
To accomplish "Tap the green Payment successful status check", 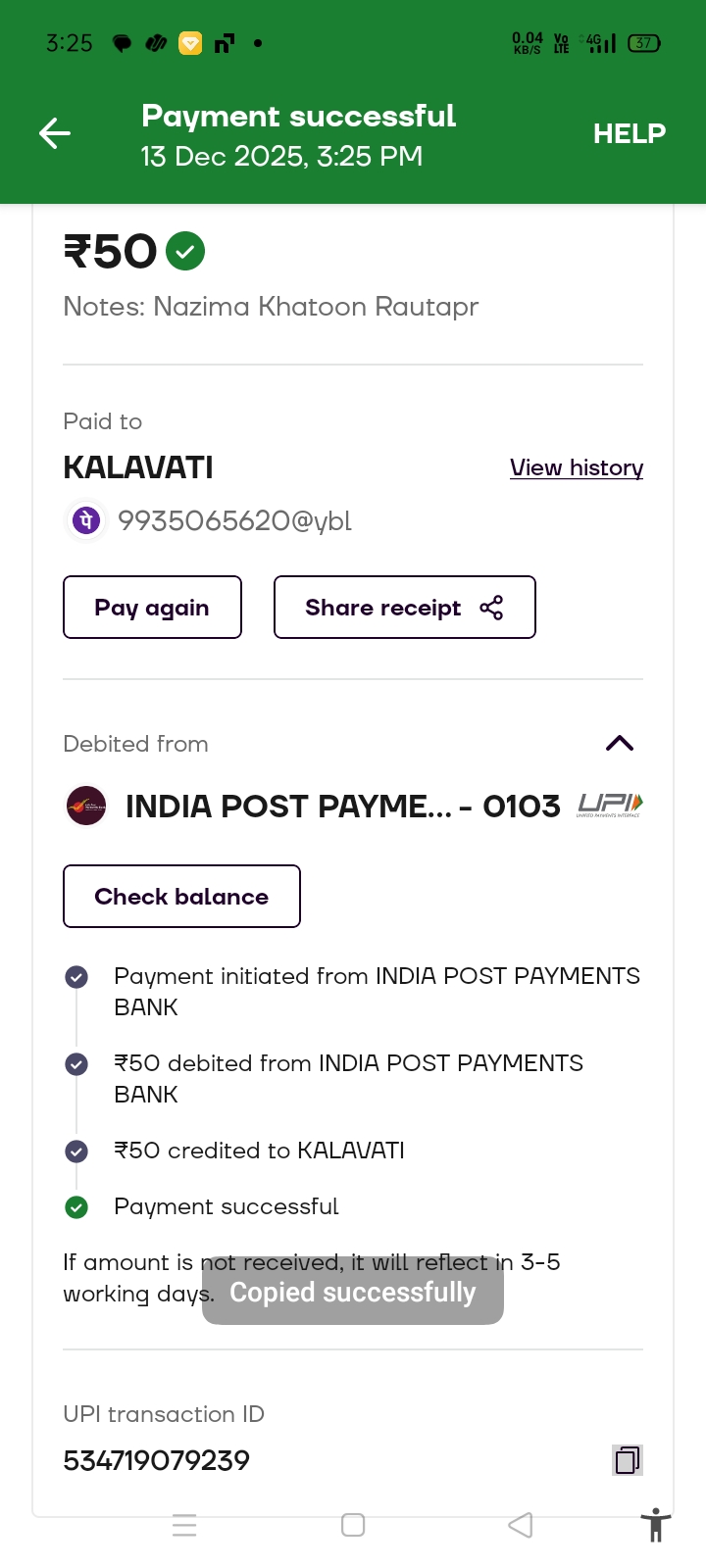I will point(76,1207).
